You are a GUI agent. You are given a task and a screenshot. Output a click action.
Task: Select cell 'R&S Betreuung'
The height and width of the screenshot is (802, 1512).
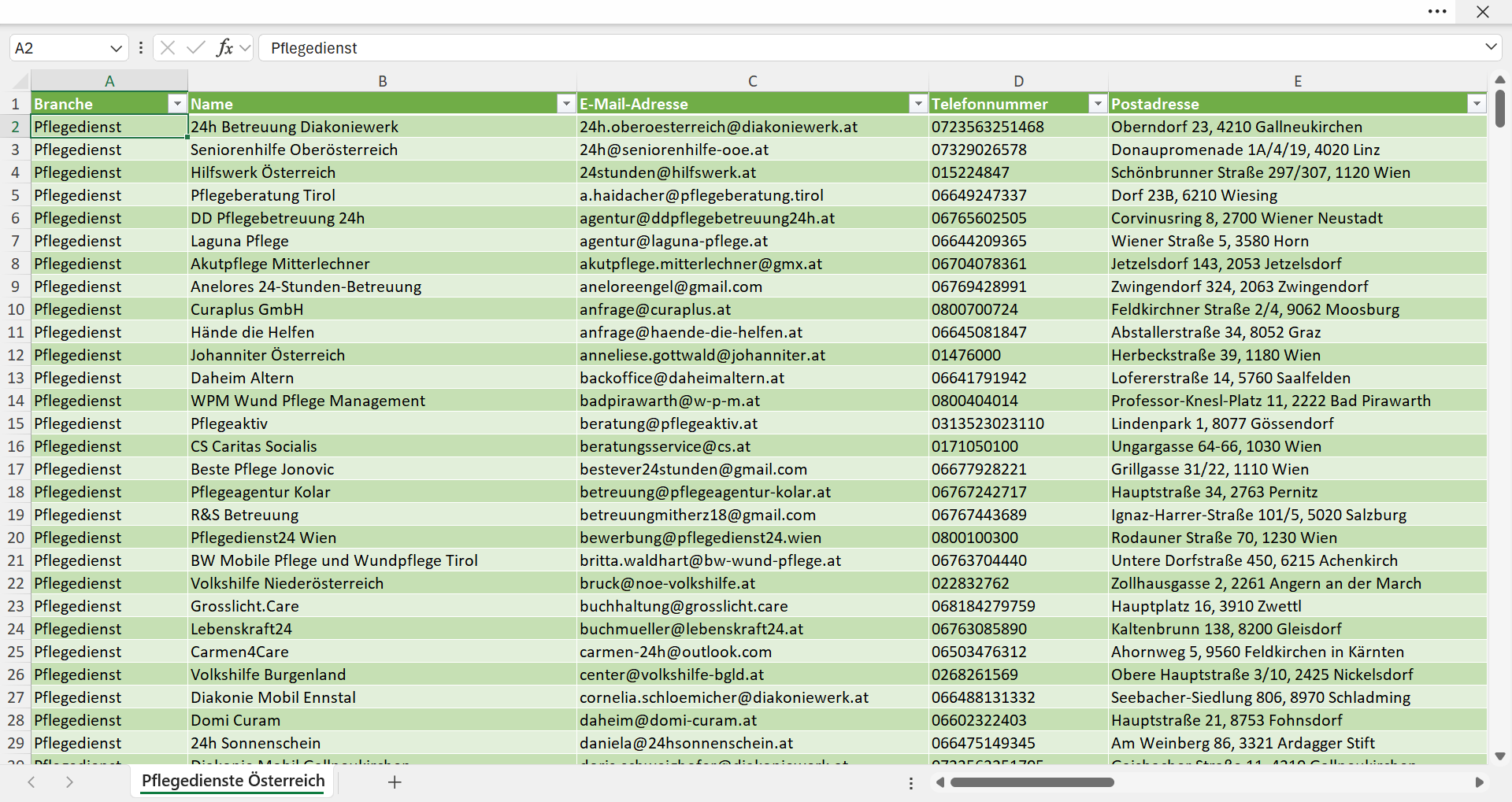click(x=383, y=515)
